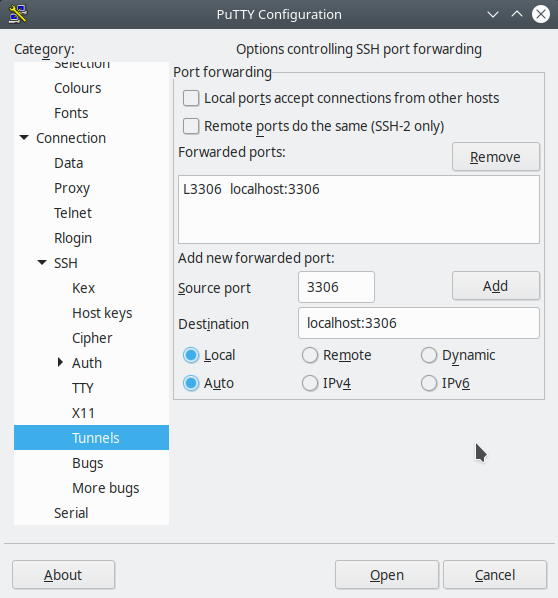Expand the Auth category tree node
Viewport: 558px width, 598px height.
[x=60, y=362]
